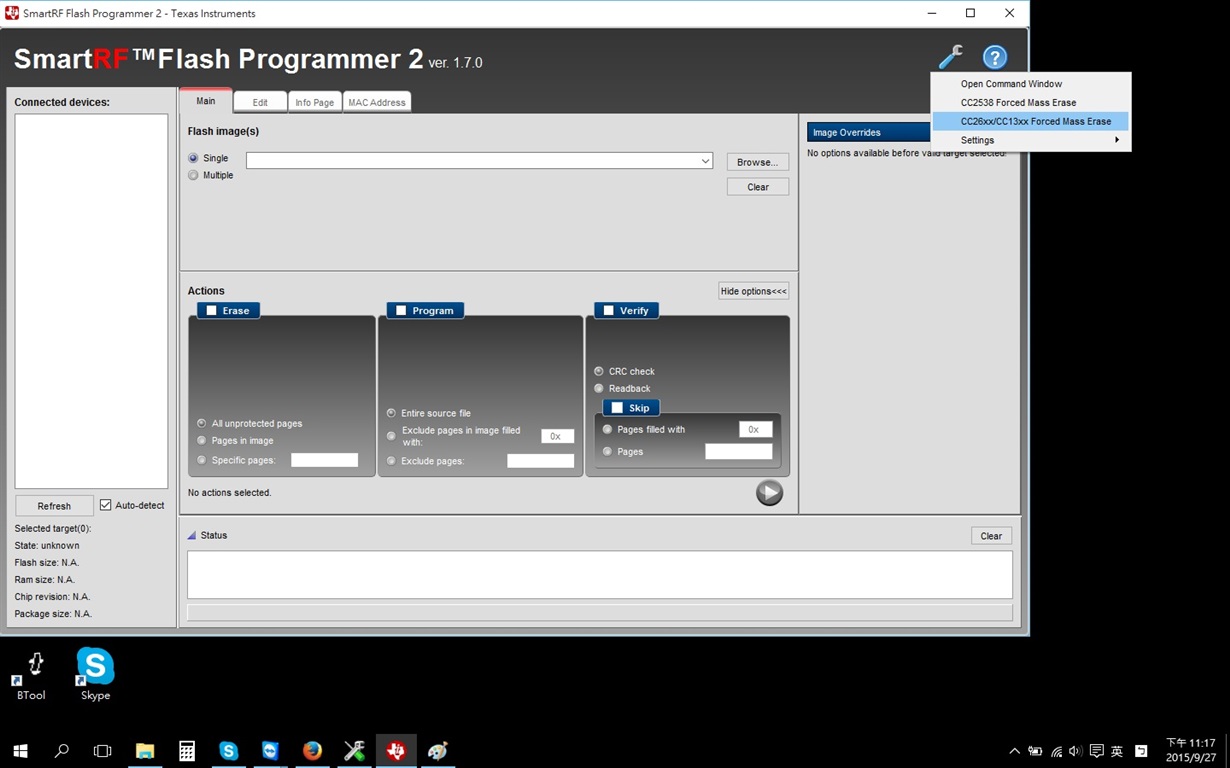This screenshot has height=768, width=1230.
Task: Click the Skip Pages input field
Action: [x=738, y=452]
